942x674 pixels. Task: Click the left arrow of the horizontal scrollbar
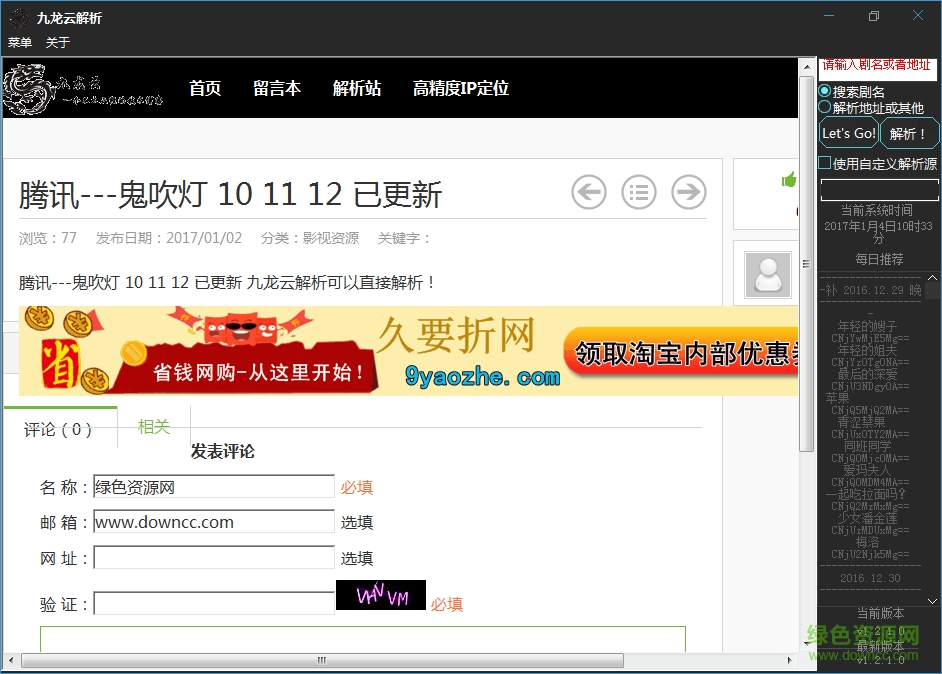click(11, 660)
